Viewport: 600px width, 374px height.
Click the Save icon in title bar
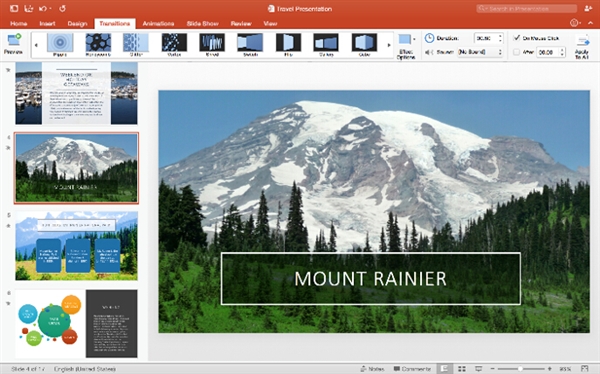(28, 8)
